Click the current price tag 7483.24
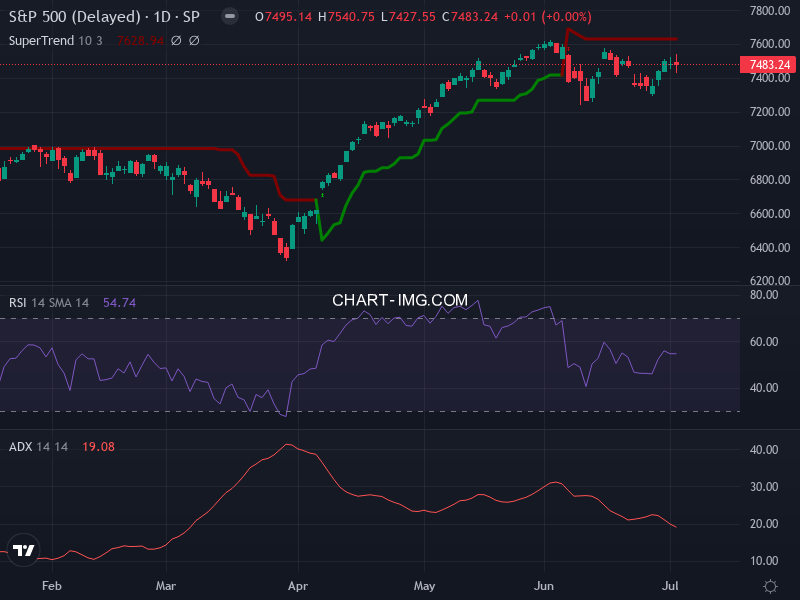800x600 pixels. coord(768,65)
